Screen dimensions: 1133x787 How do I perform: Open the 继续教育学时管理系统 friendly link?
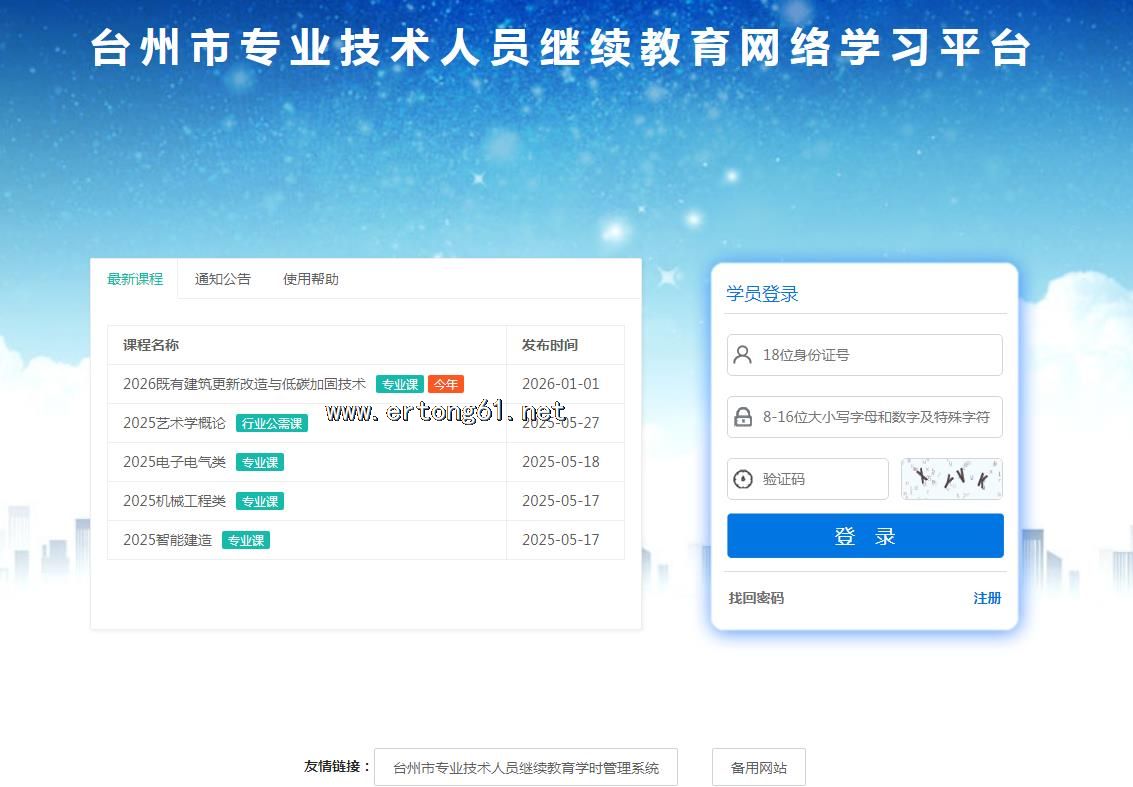(x=526, y=768)
